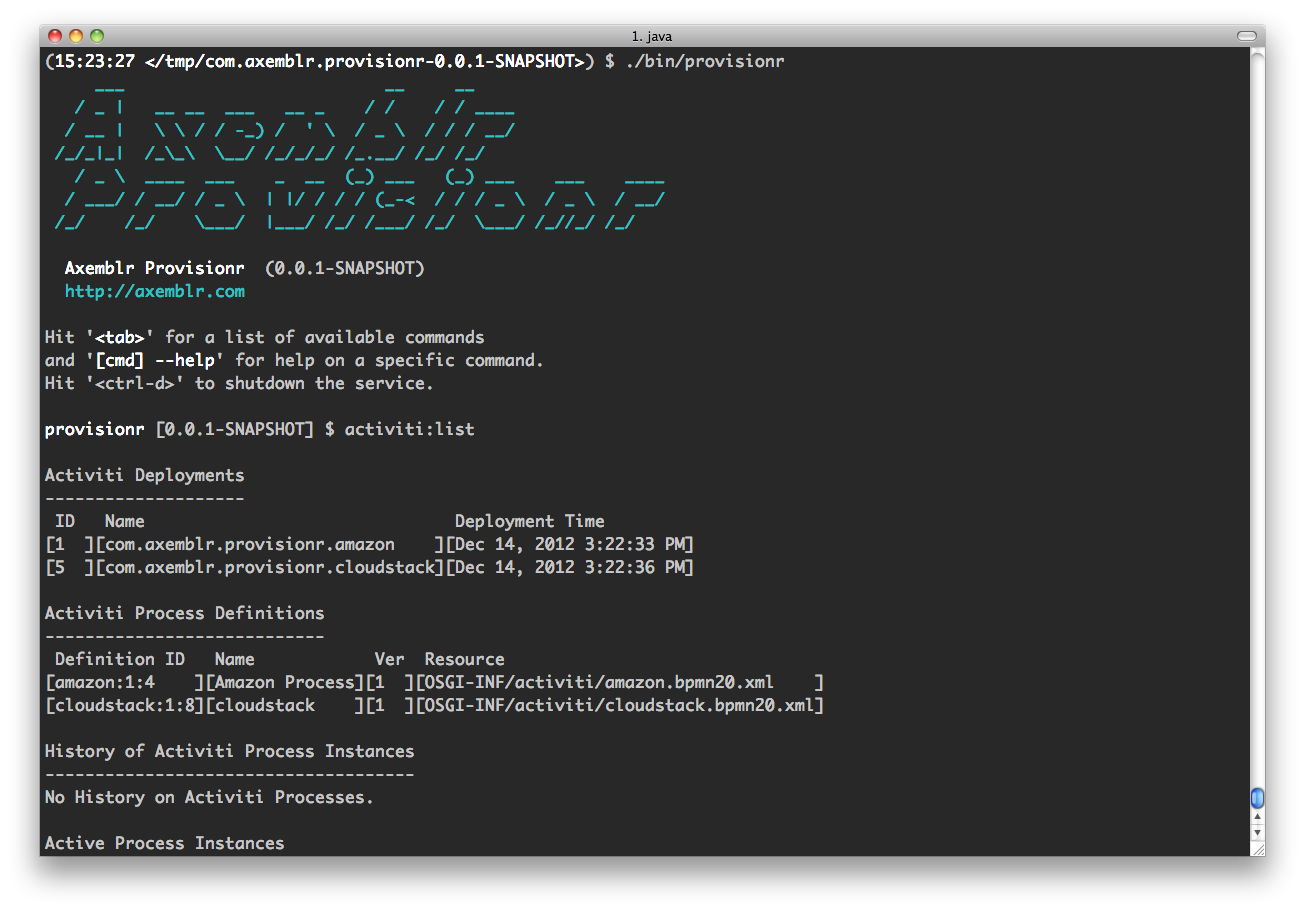Click '(0.0.1-SNAPSHOT)' after Axemblr Provisionr
This screenshot has height=911, width=1305.
click(x=345, y=269)
